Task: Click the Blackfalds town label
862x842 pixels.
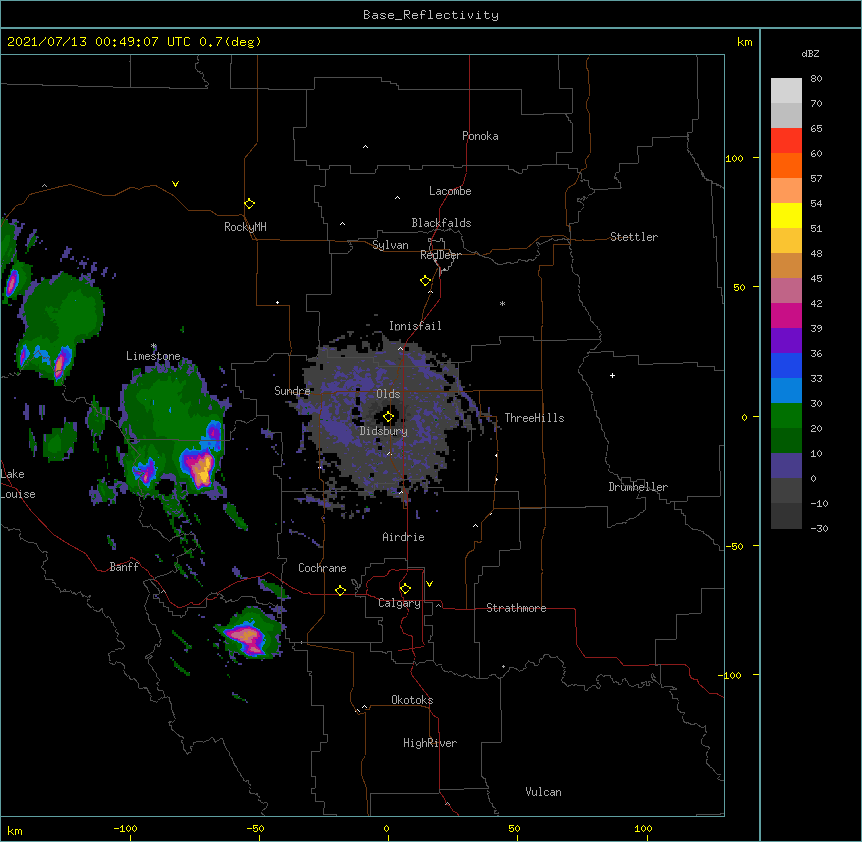Action: pos(441,223)
